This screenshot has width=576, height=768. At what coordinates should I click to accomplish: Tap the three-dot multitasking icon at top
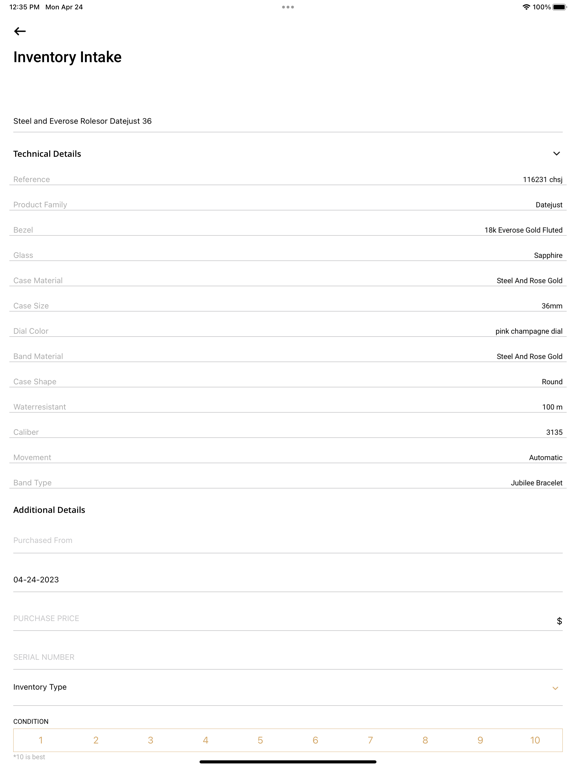pyautogui.click(x=288, y=7)
